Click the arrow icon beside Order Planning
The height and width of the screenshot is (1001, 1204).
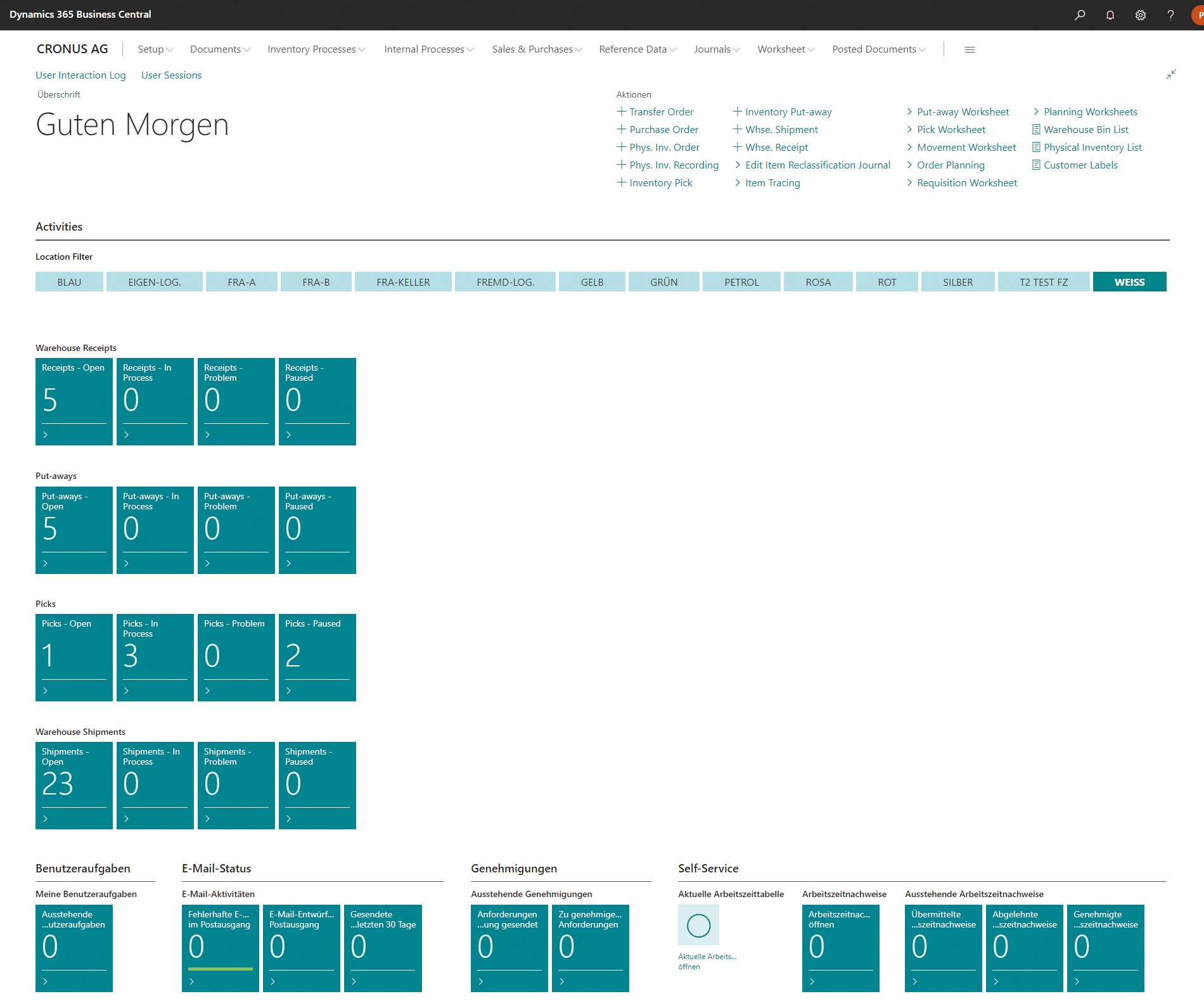pyautogui.click(x=909, y=165)
